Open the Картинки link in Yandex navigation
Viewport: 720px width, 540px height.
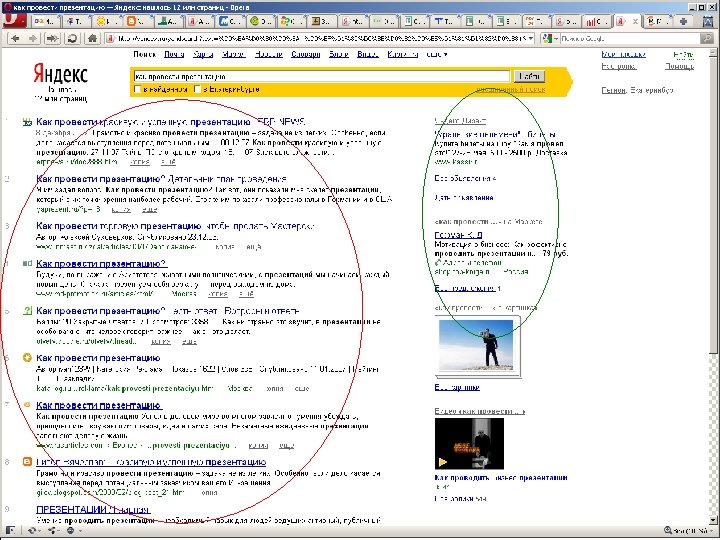pyautogui.click(x=403, y=54)
